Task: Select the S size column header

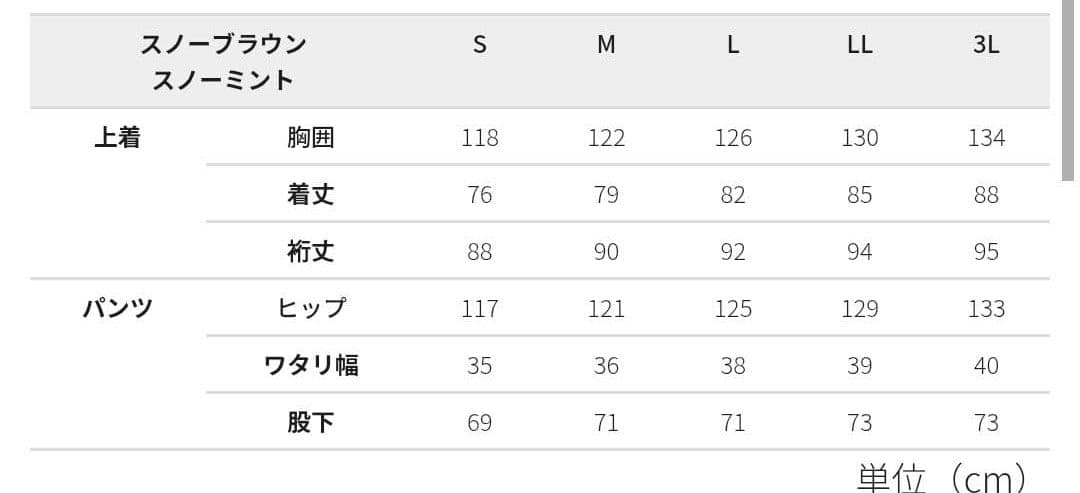Action: point(480,45)
